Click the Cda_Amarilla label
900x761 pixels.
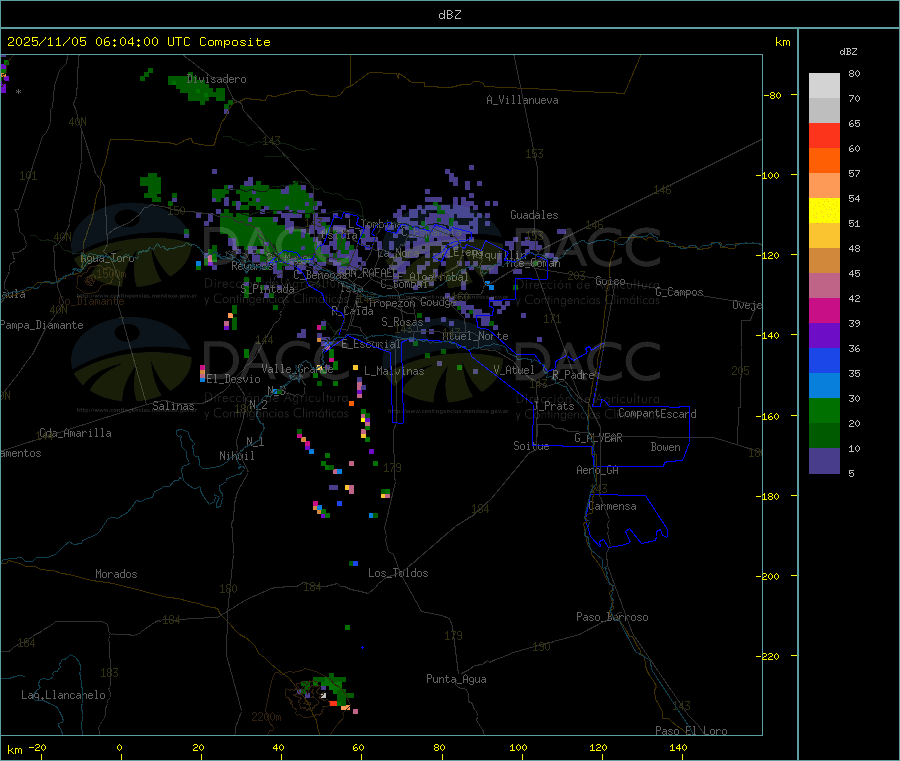(x=75, y=433)
